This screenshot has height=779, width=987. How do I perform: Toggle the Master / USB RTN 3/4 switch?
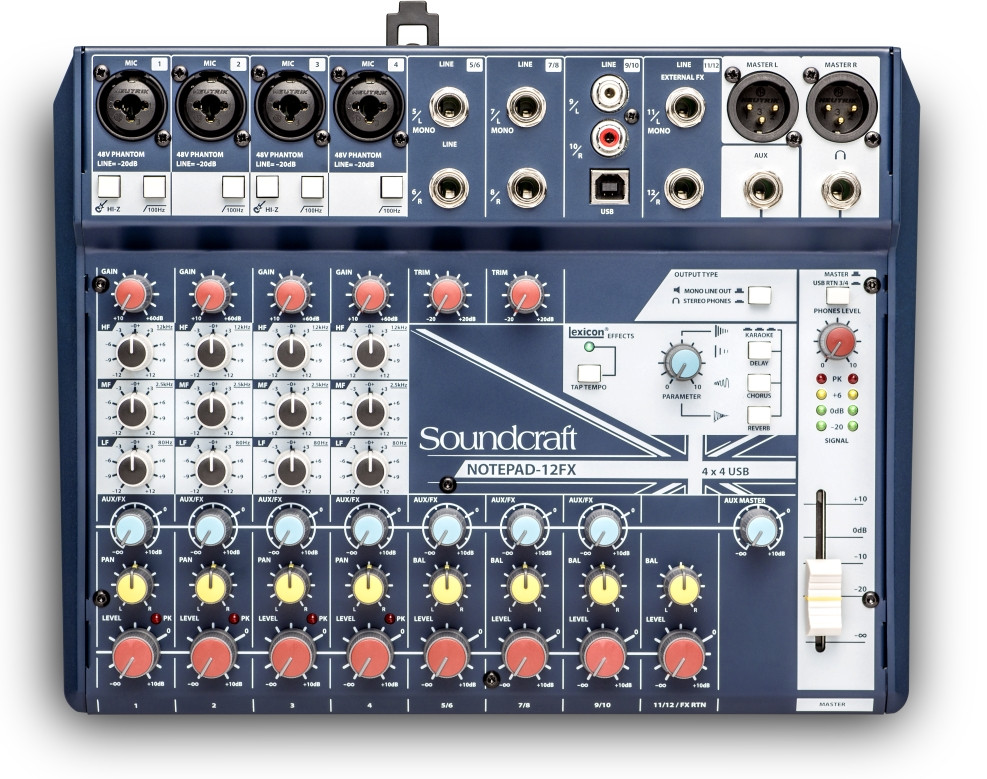tap(837, 296)
